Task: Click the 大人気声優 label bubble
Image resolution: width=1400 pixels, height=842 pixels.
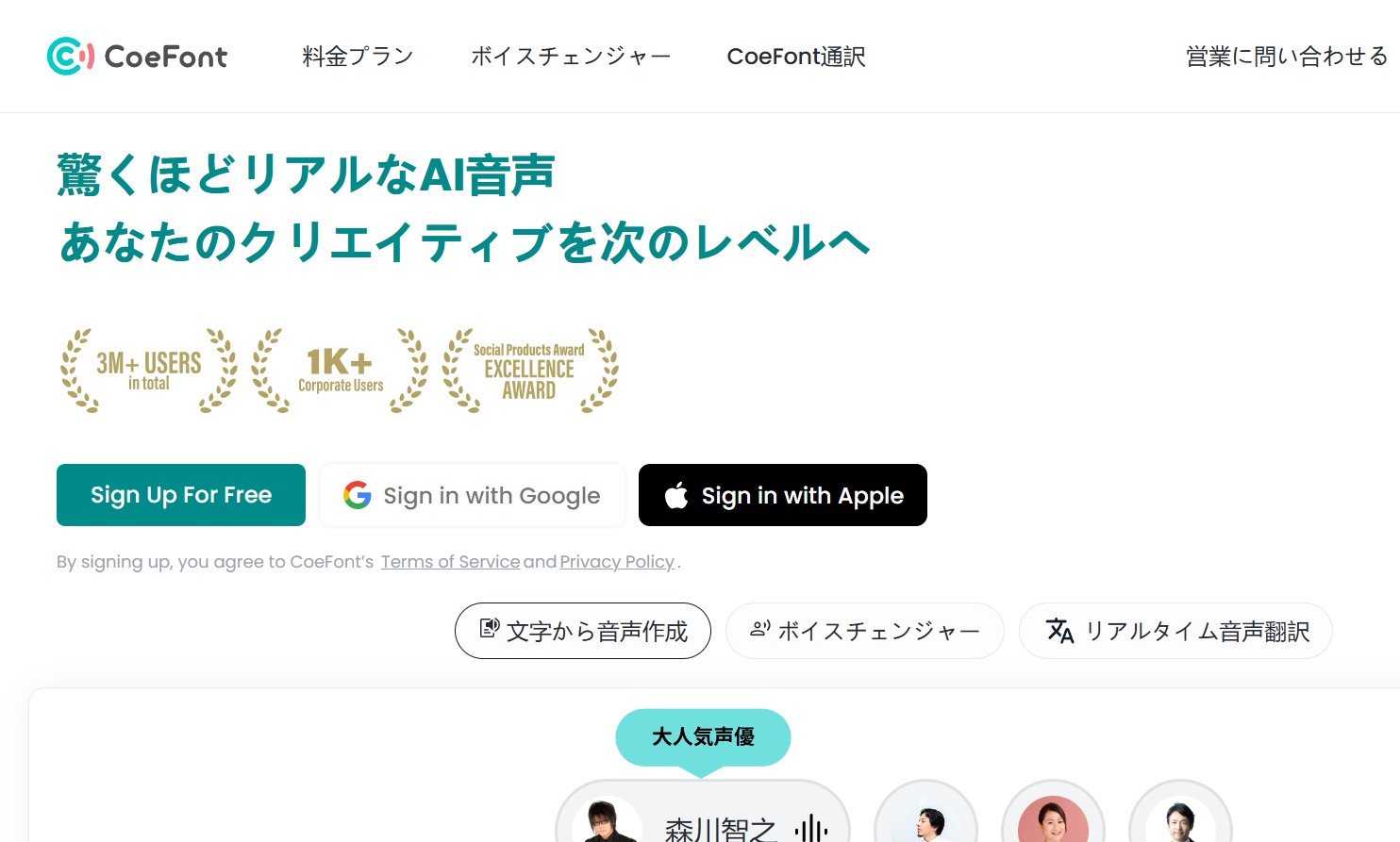Action: pyautogui.click(x=703, y=736)
